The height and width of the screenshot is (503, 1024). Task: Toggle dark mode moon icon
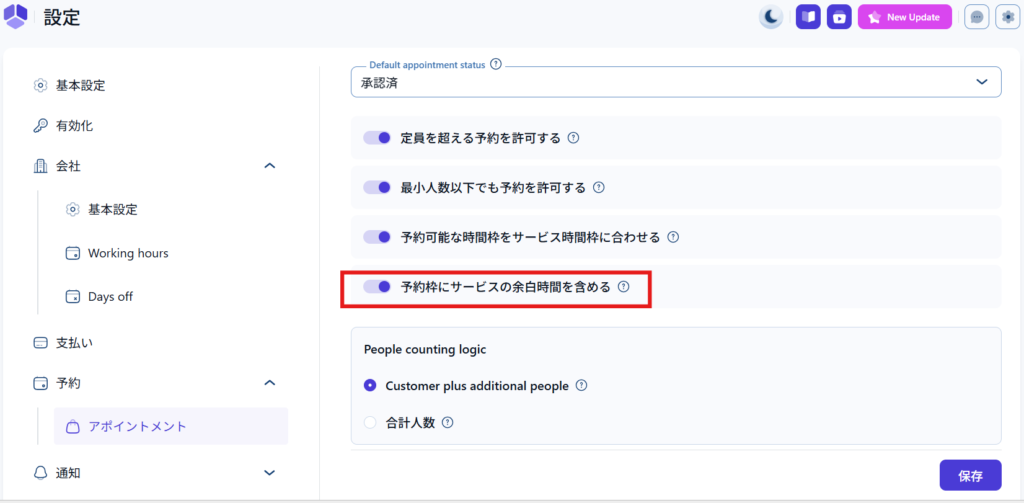771,17
